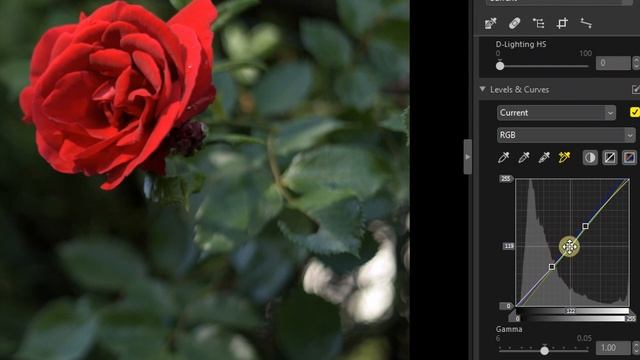The height and width of the screenshot is (360, 640).
Task: Click the Gamma value field showing 1.00
Action: click(x=613, y=348)
